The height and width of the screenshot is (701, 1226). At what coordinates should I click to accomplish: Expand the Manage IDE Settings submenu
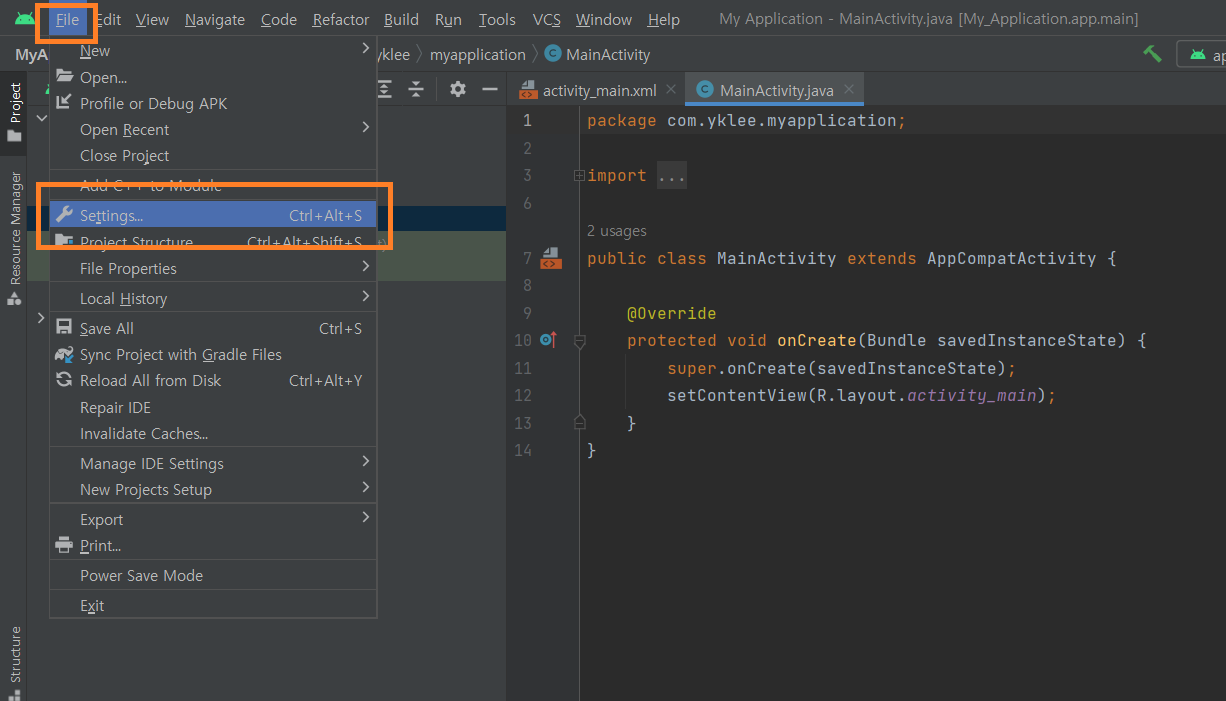(366, 461)
